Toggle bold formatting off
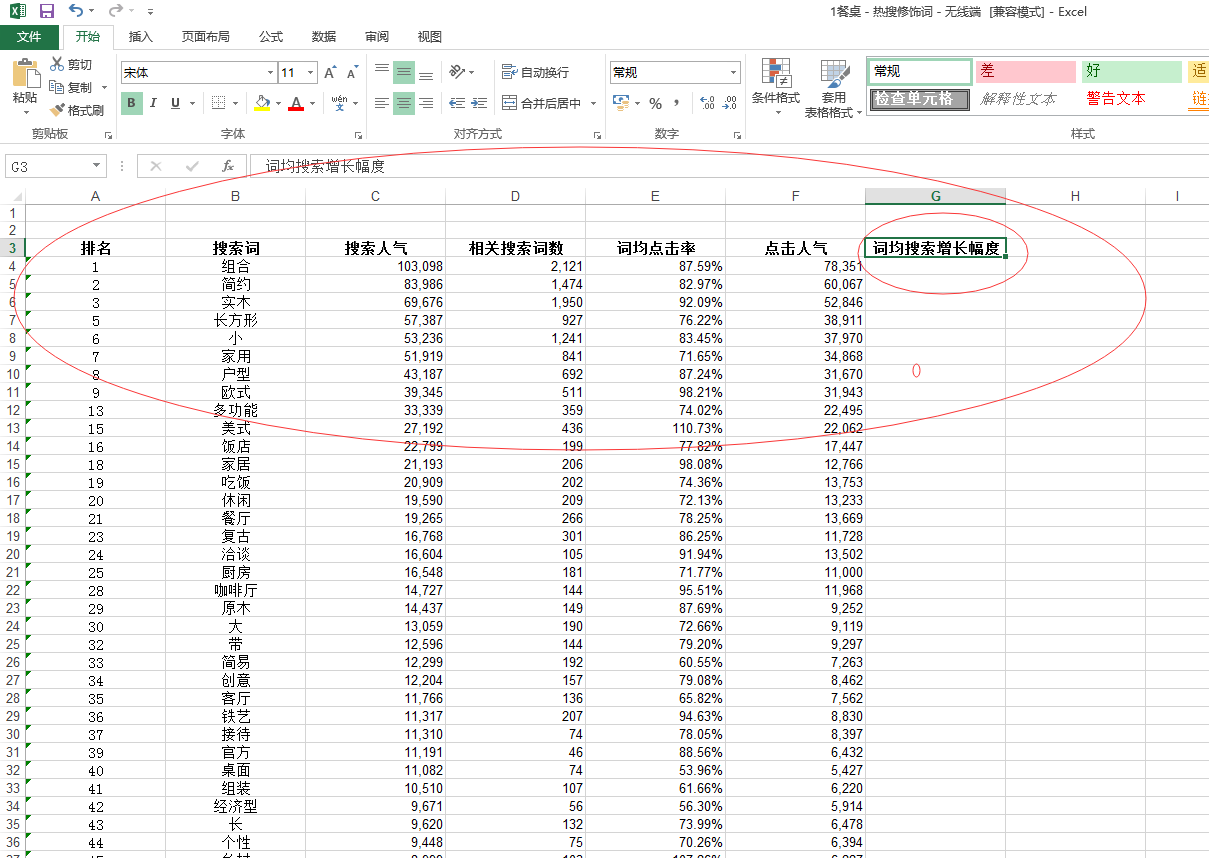The width and height of the screenshot is (1209, 858). coord(131,103)
